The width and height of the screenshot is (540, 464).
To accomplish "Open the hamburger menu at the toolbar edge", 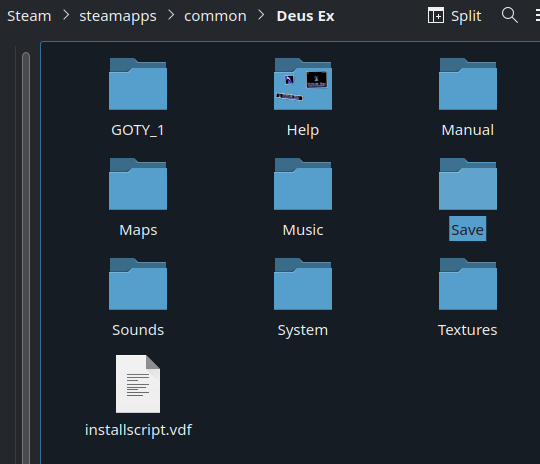I will [x=537, y=16].
